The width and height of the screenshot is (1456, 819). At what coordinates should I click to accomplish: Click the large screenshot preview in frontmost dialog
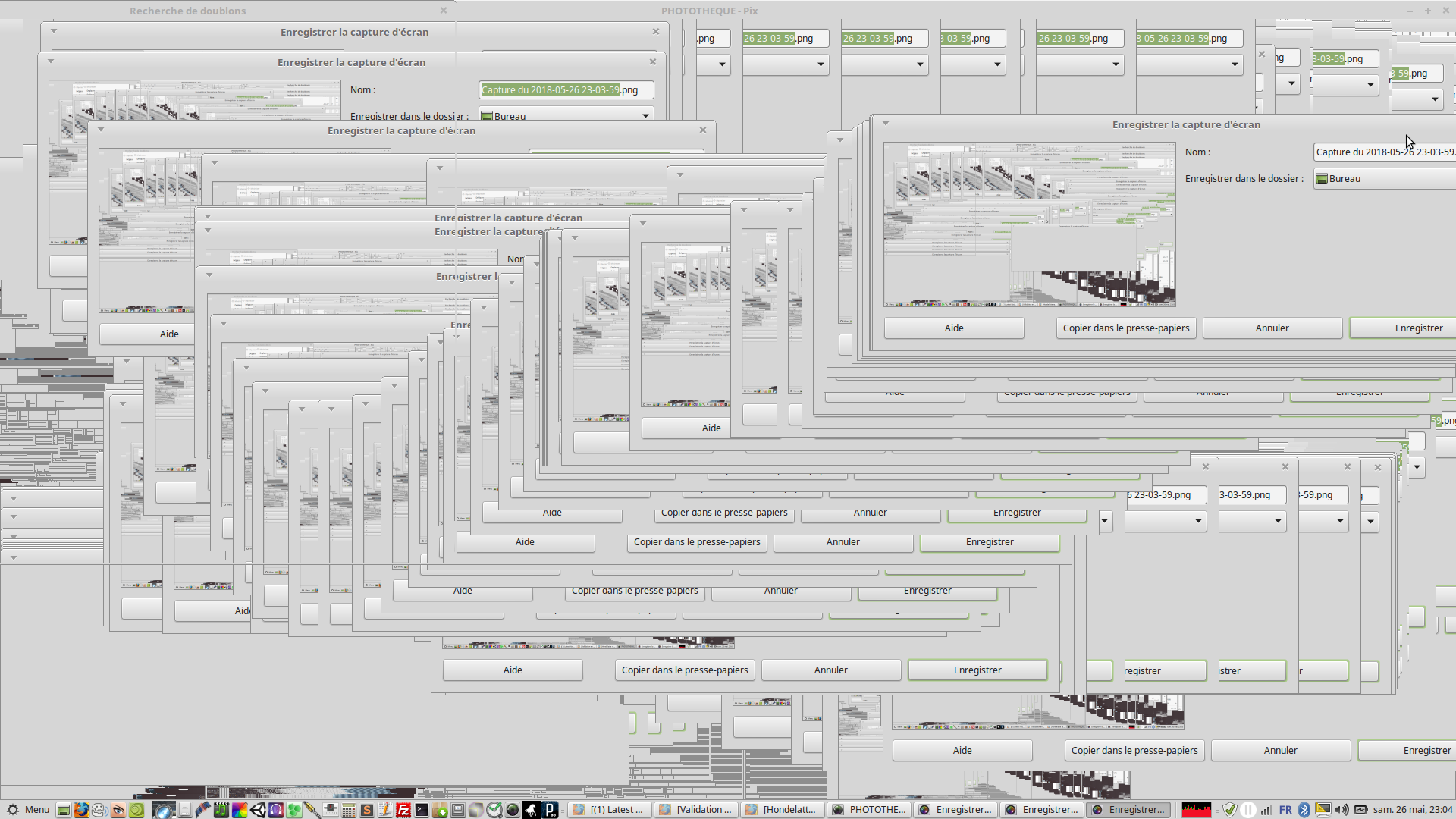(1029, 224)
